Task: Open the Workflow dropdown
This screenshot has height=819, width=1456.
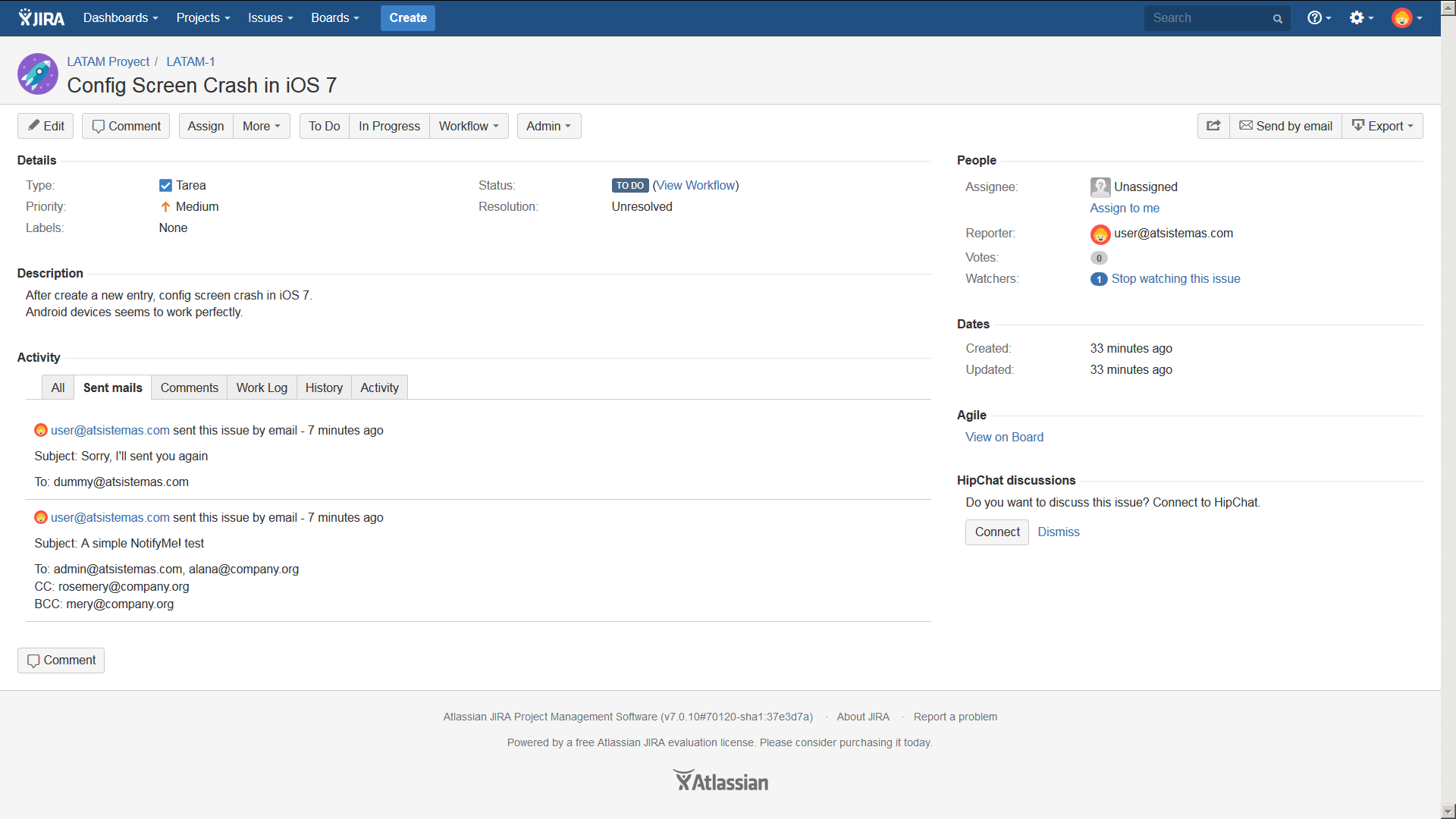Action: pos(468,126)
